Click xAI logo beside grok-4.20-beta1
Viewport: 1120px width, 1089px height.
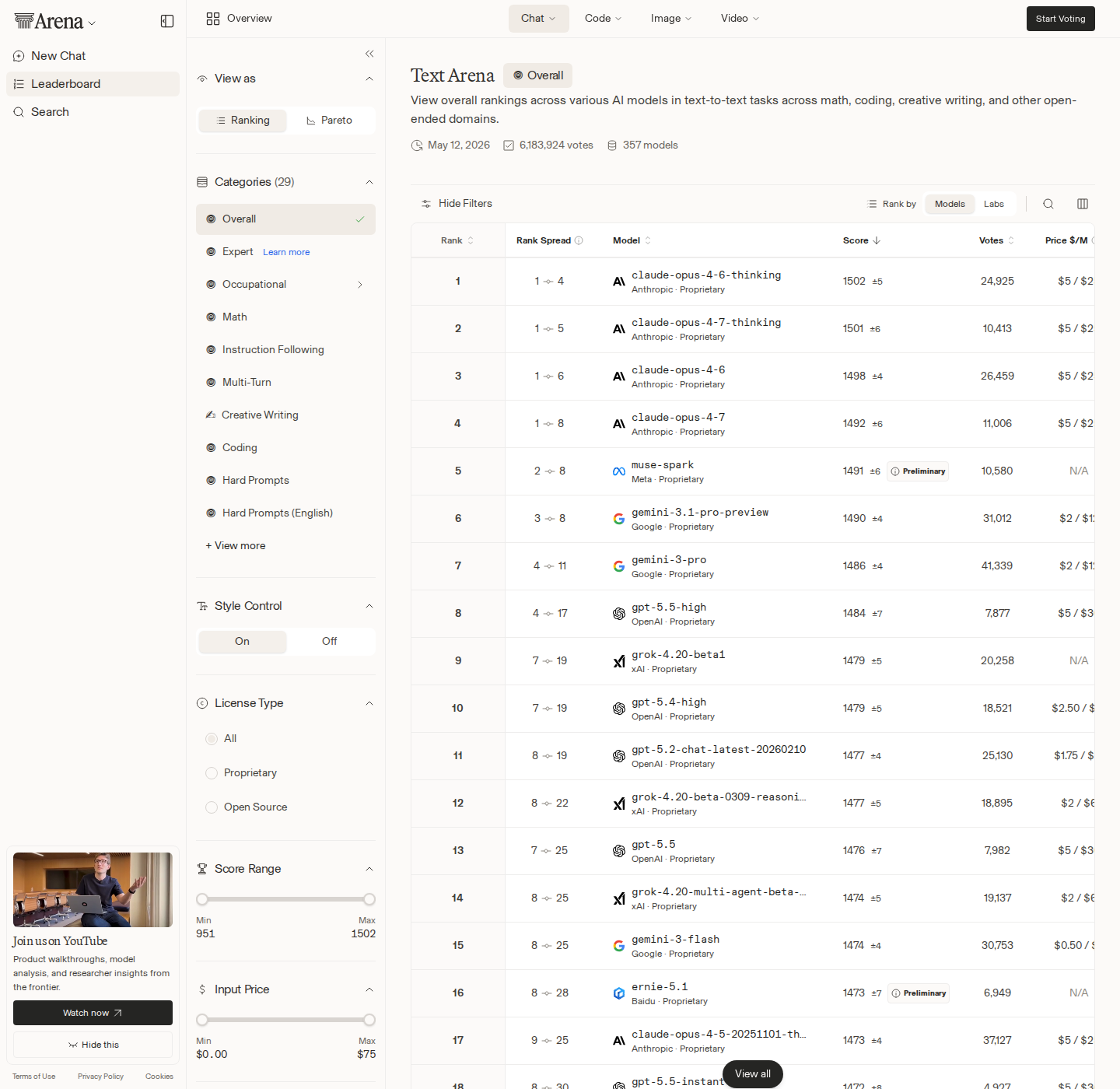tap(619, 661)
